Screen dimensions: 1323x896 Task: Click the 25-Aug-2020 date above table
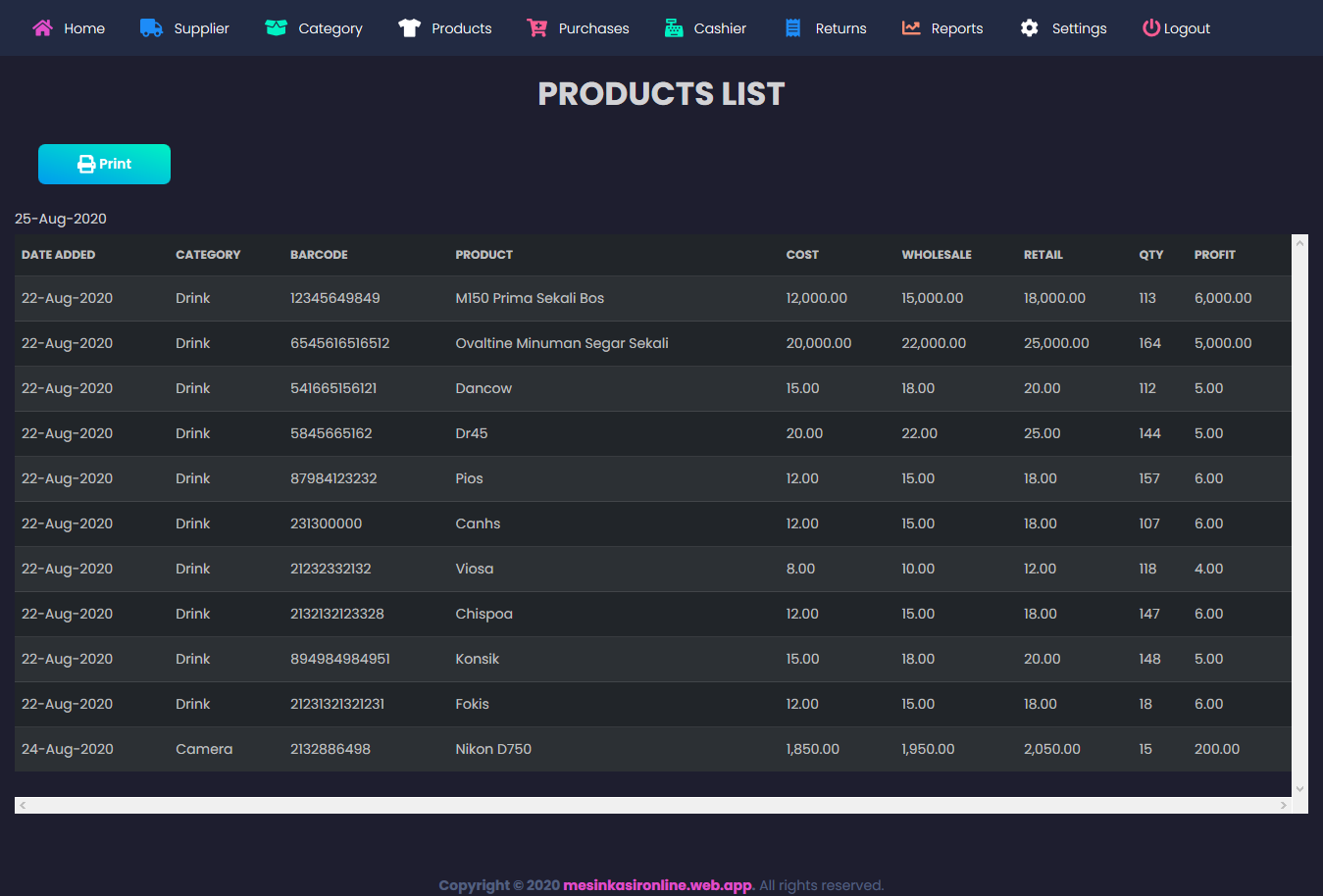tap(61, 219)
